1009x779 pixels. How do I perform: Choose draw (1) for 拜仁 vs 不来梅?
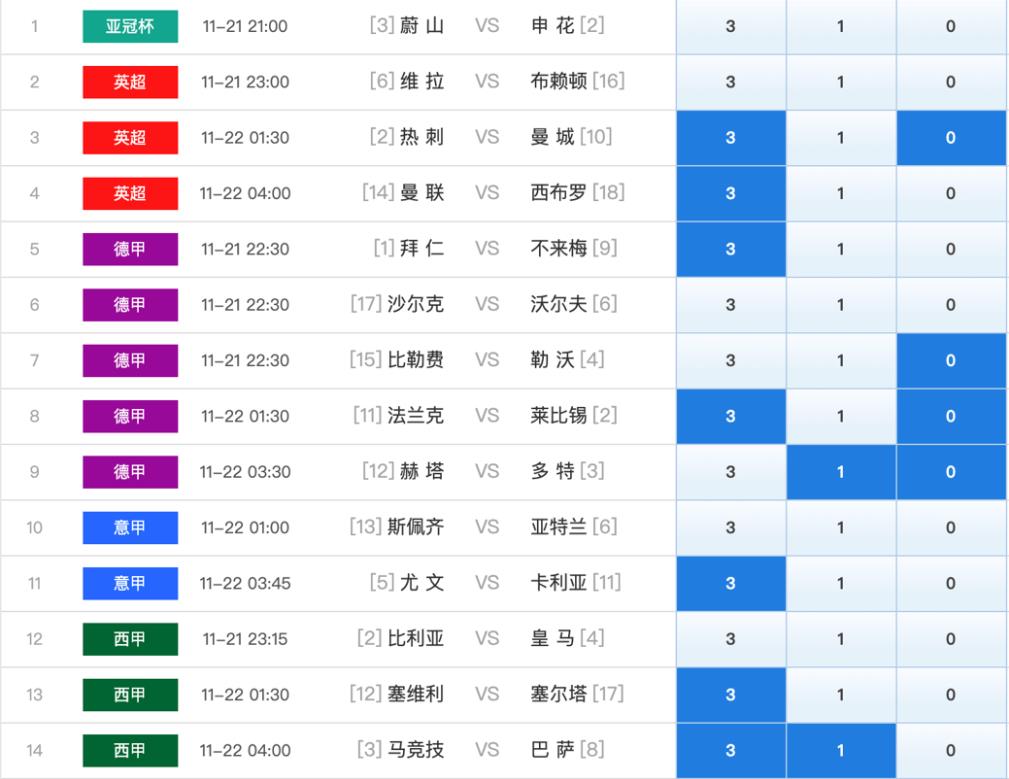[841, 249]
